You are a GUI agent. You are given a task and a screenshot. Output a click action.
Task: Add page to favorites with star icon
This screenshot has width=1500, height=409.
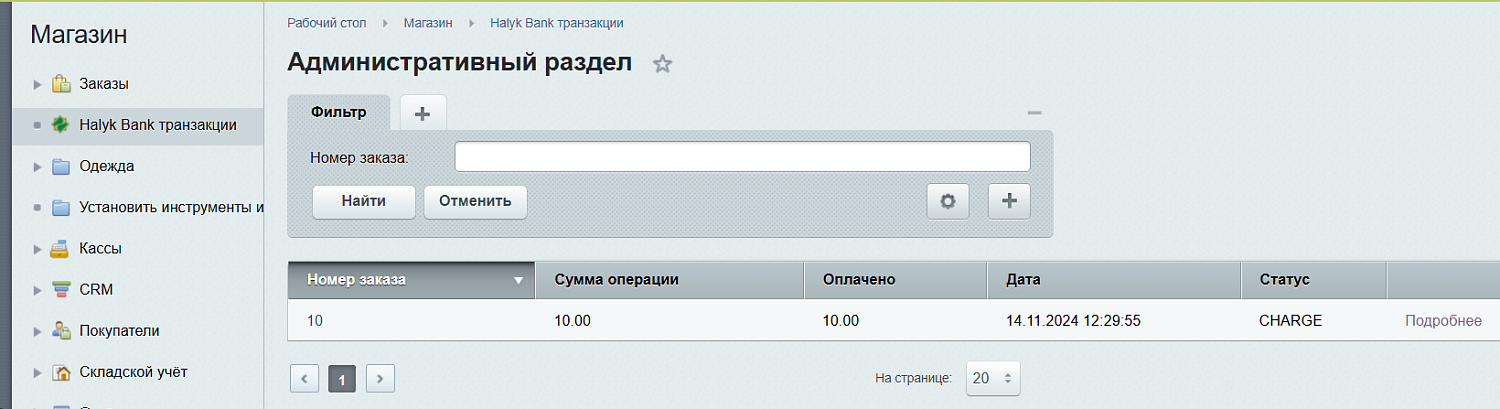pos(662,64)
